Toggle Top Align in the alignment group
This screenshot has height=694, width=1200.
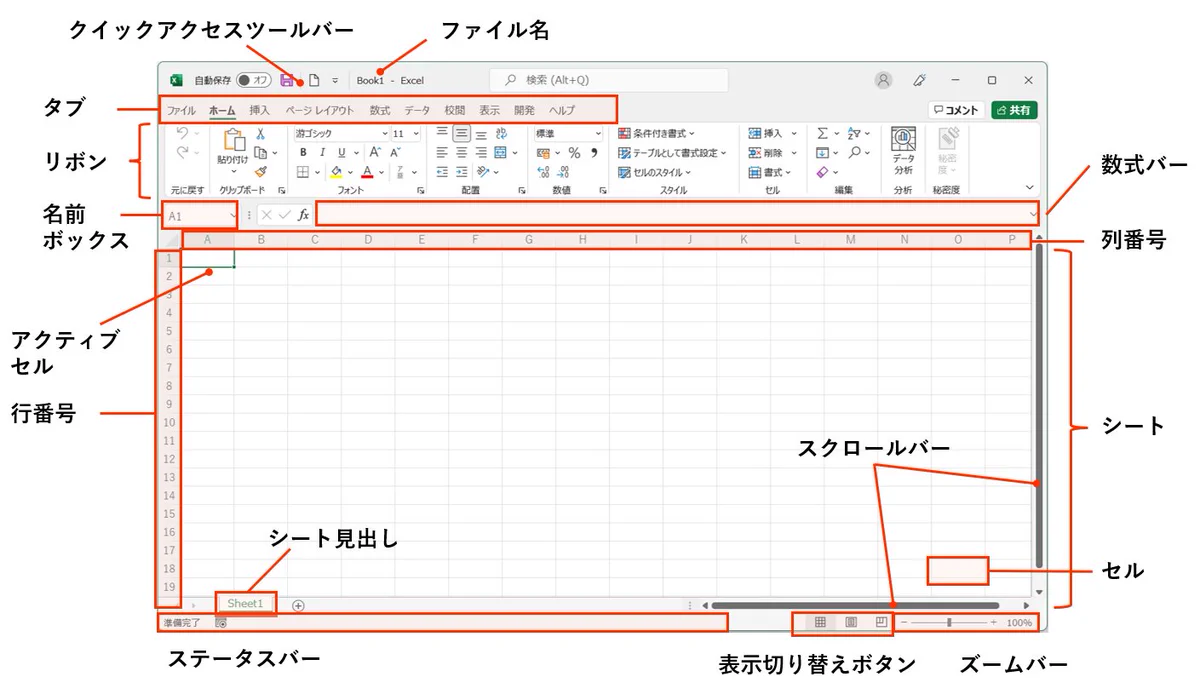pyautogui.click(x=442, y=133)
